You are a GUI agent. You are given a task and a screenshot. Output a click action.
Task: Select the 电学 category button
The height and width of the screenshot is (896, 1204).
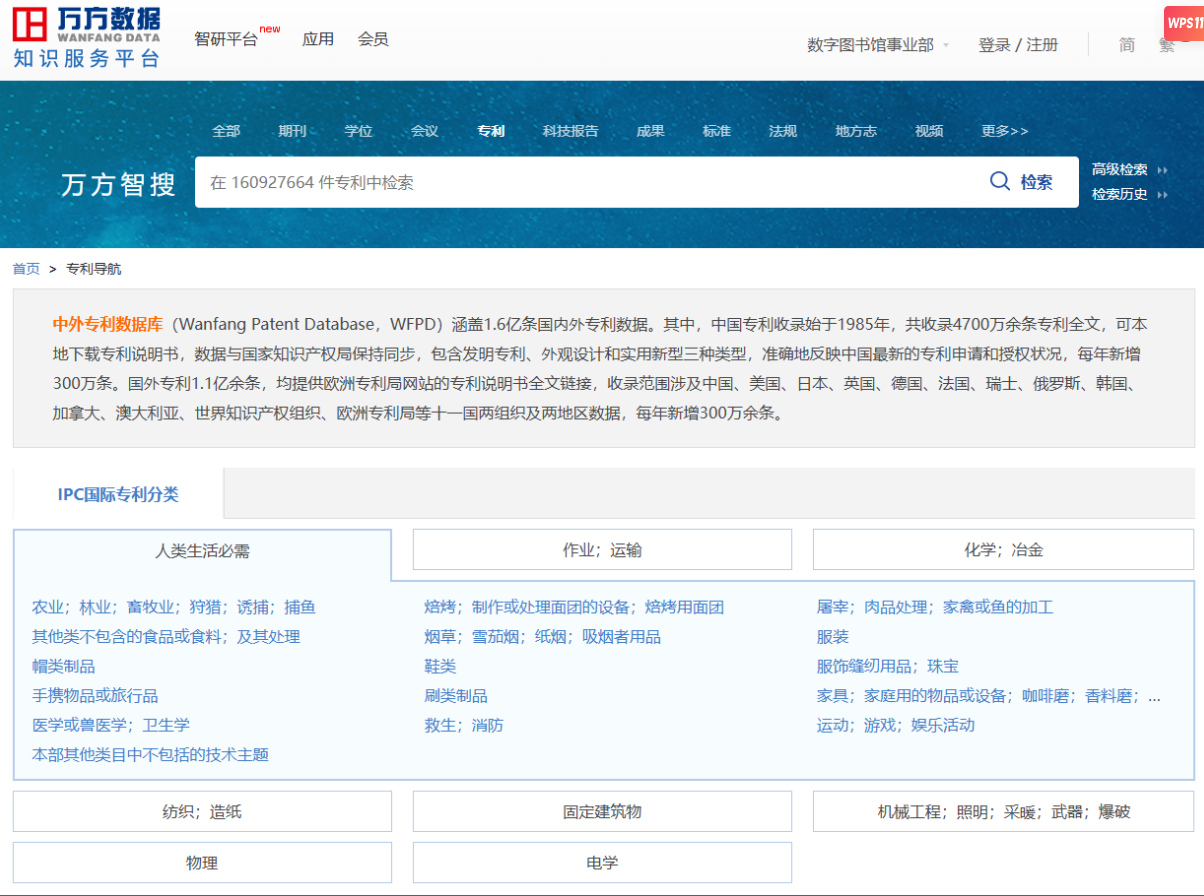[x=602, y=862]
